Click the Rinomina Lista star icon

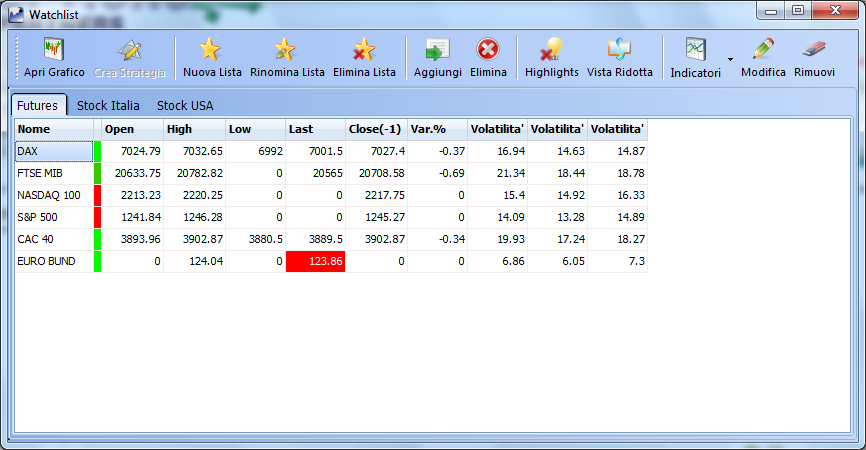coord(284,50)
